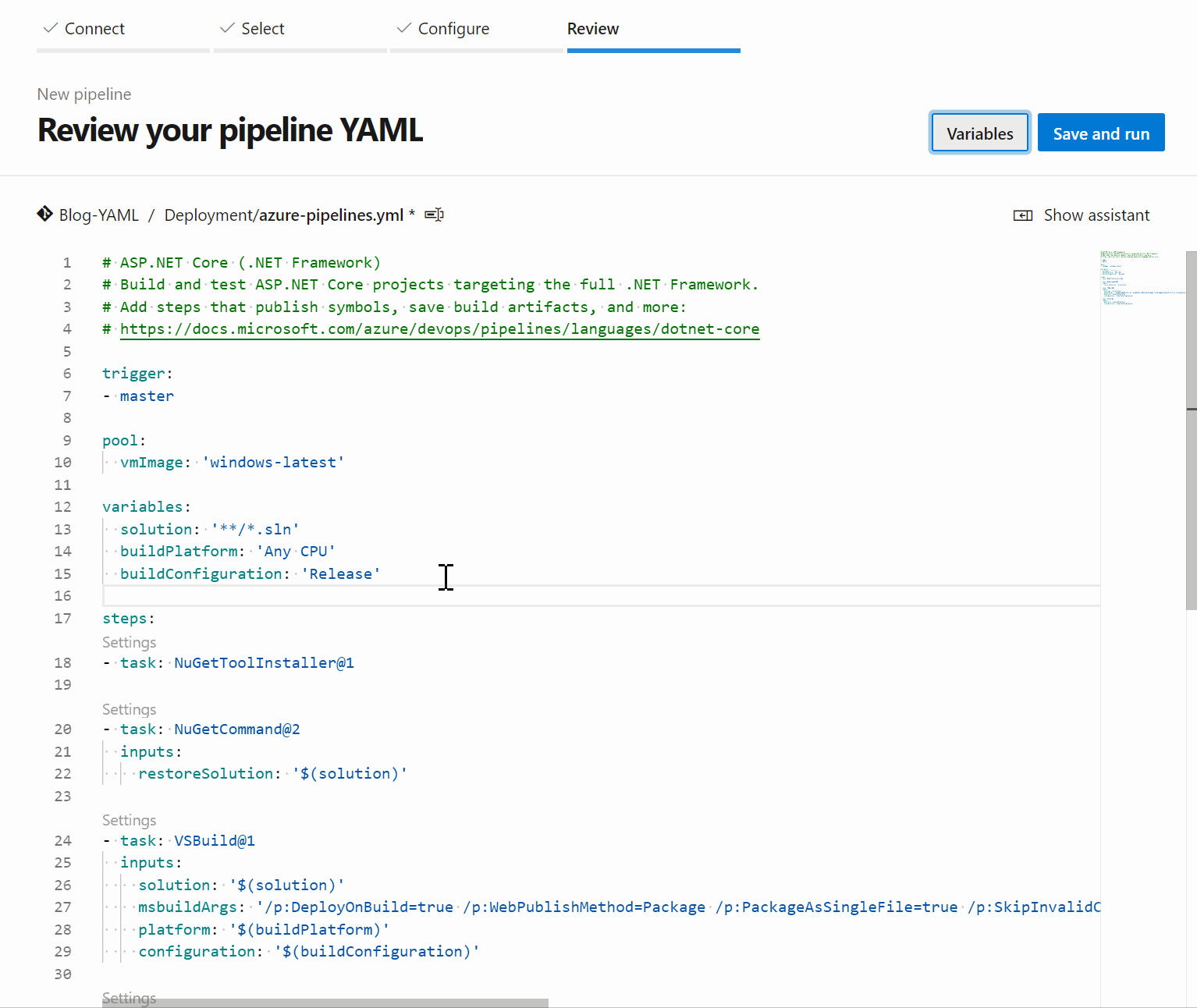Open the docs.microsoft.com dotnet-core link
The width and height of the screenshot is (1197, 1008).
pyautogui.click(x=439, y=328)
